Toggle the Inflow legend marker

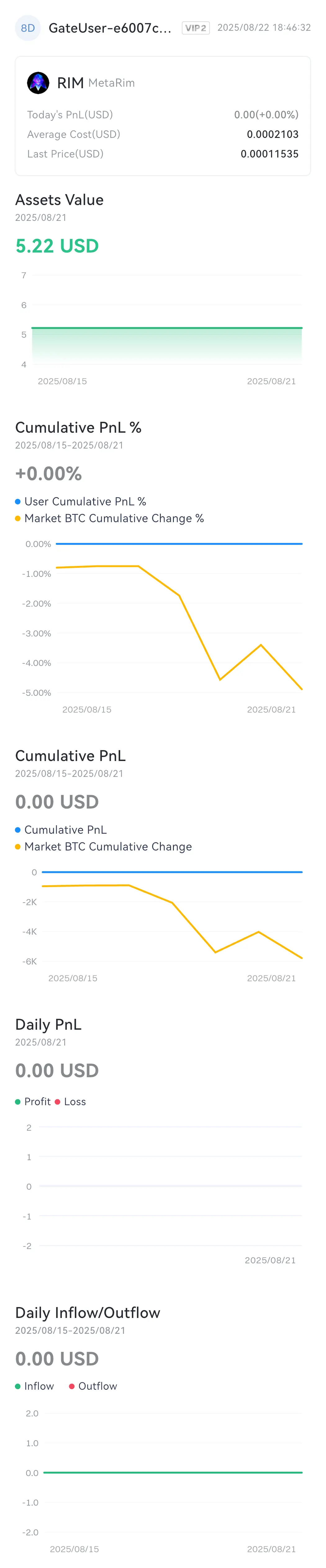point(18,1386)
